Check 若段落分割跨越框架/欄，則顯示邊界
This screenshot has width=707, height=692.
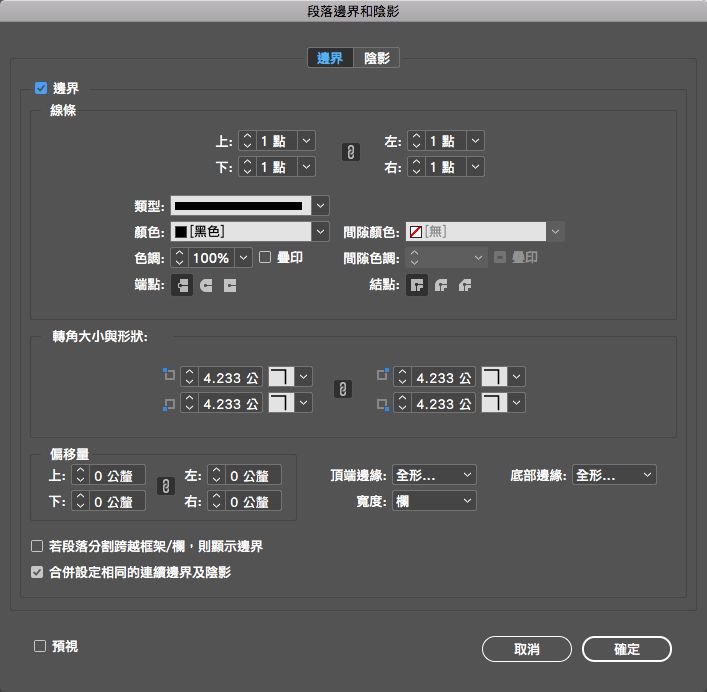pyautogui.click(x=37, y=546)
